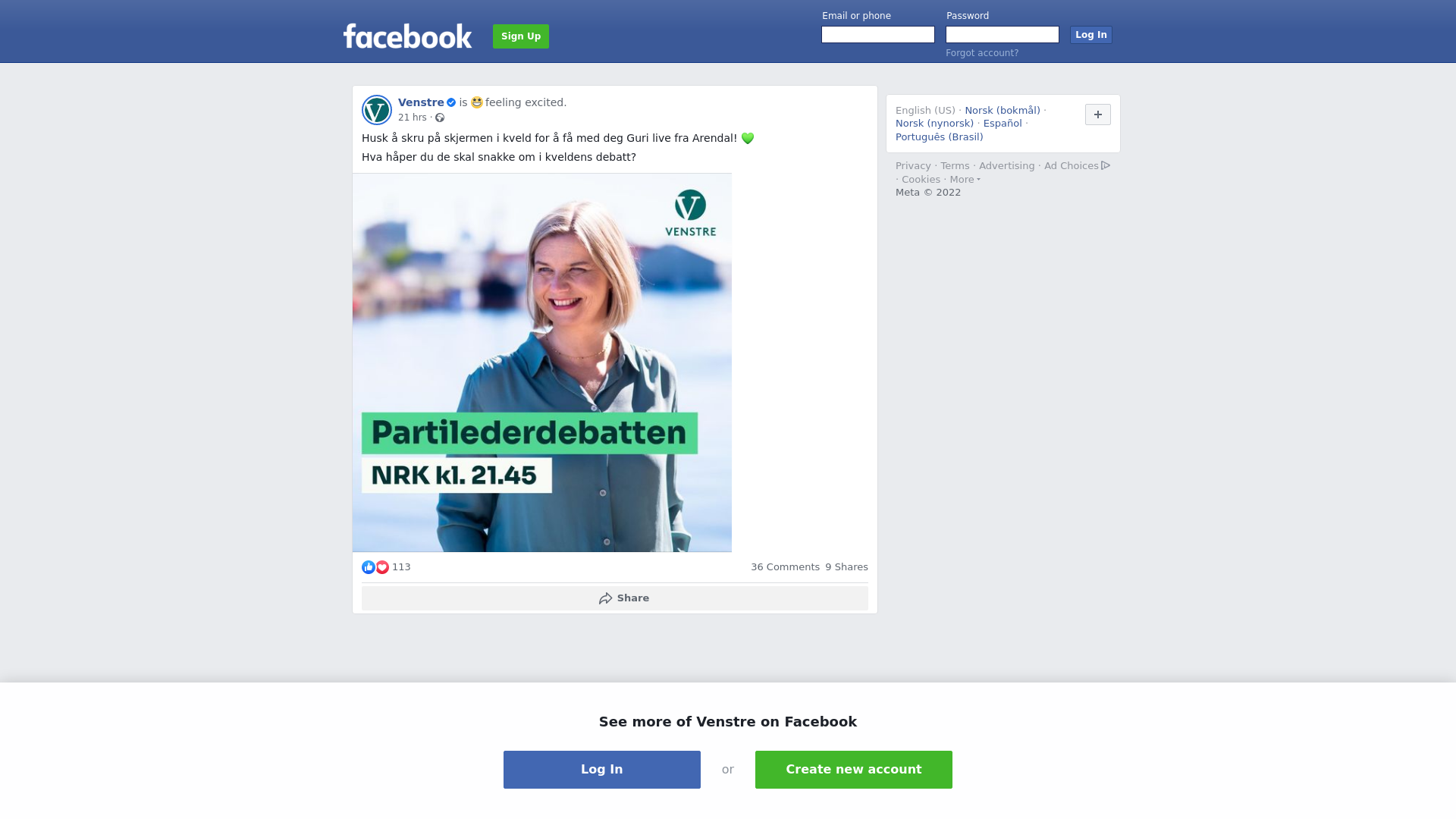Click the Like reaction thumbs-up icon
1456x819 pixels.
pyautogui.click(x=369, y=567)
